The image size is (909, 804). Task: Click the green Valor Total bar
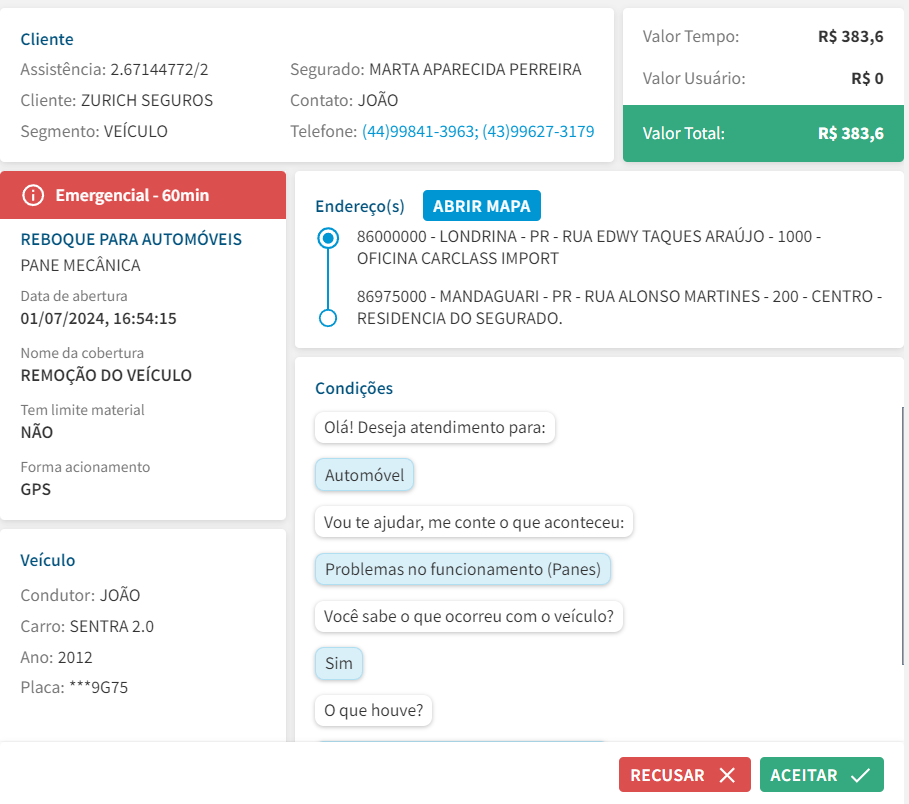(x=763, y=134)
